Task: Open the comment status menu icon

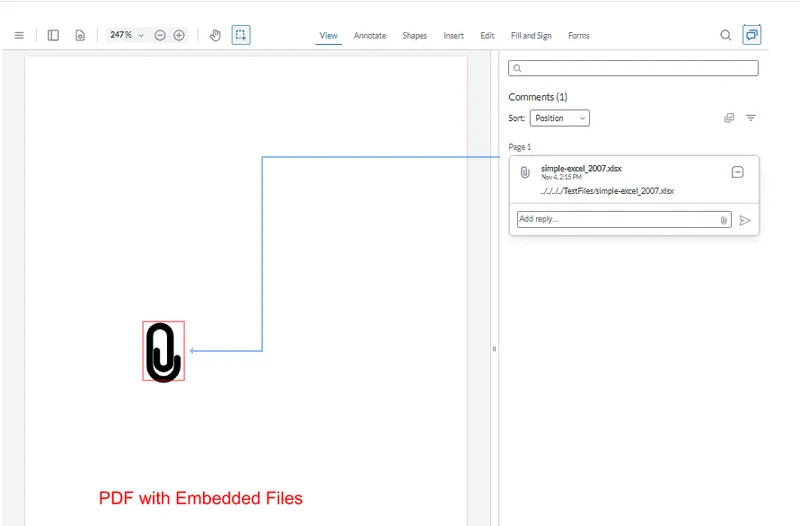Action: tap(737, 172)
